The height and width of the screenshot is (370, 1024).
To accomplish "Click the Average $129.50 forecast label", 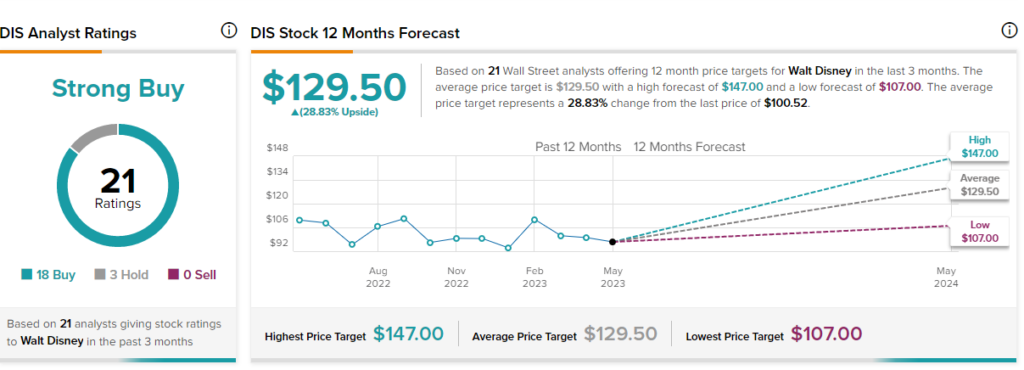I will [980, 185].
